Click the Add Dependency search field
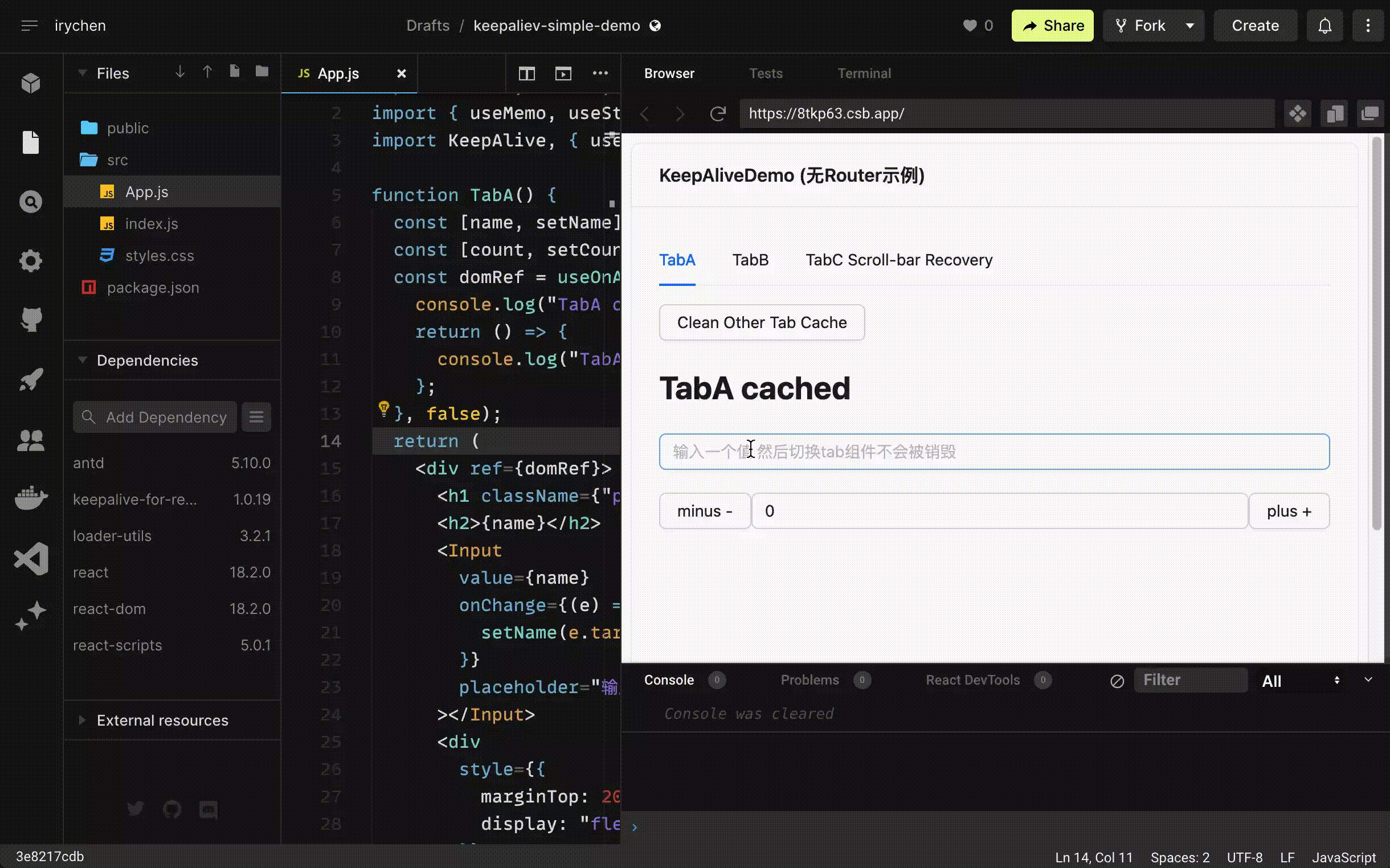The width and height of the screenshot is (1390, 868). coord(165,417)
